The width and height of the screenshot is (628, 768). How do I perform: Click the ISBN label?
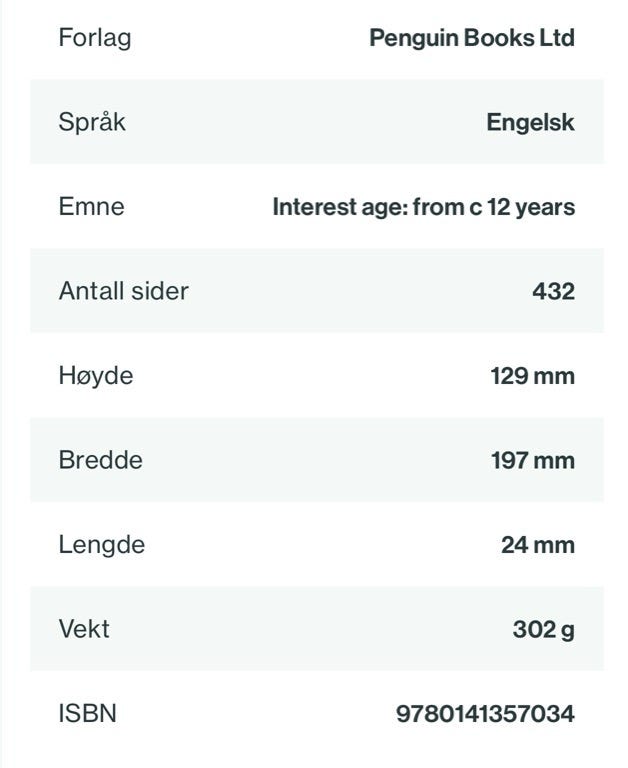click(88, 713)
